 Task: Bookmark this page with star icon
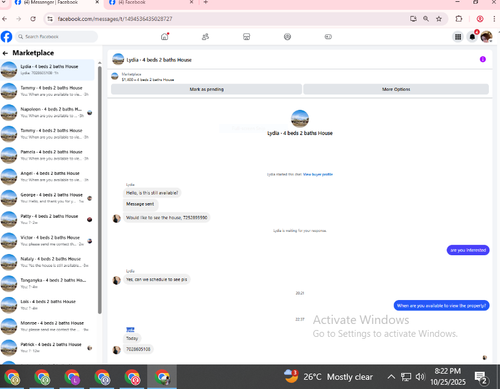(439, 19)
